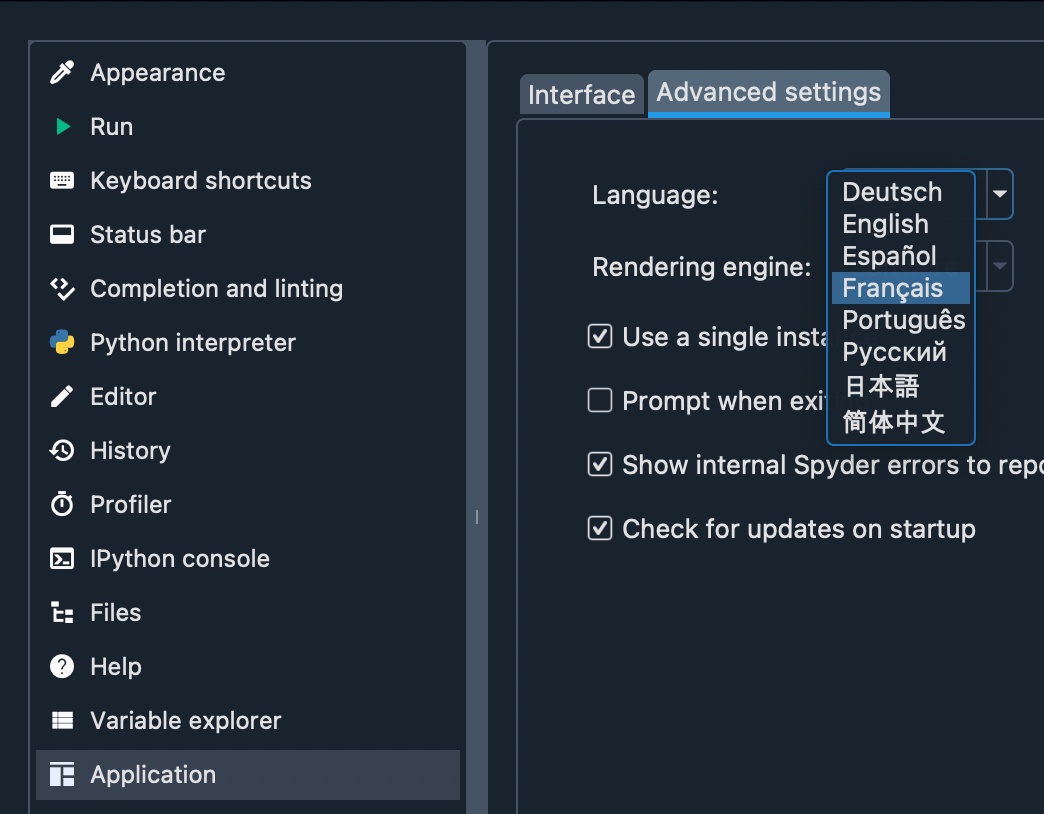Open Python interpreter via Python logo
The height and width of the screenshot is (814, 1044).
pyautogui.click(x=62, y=343)
